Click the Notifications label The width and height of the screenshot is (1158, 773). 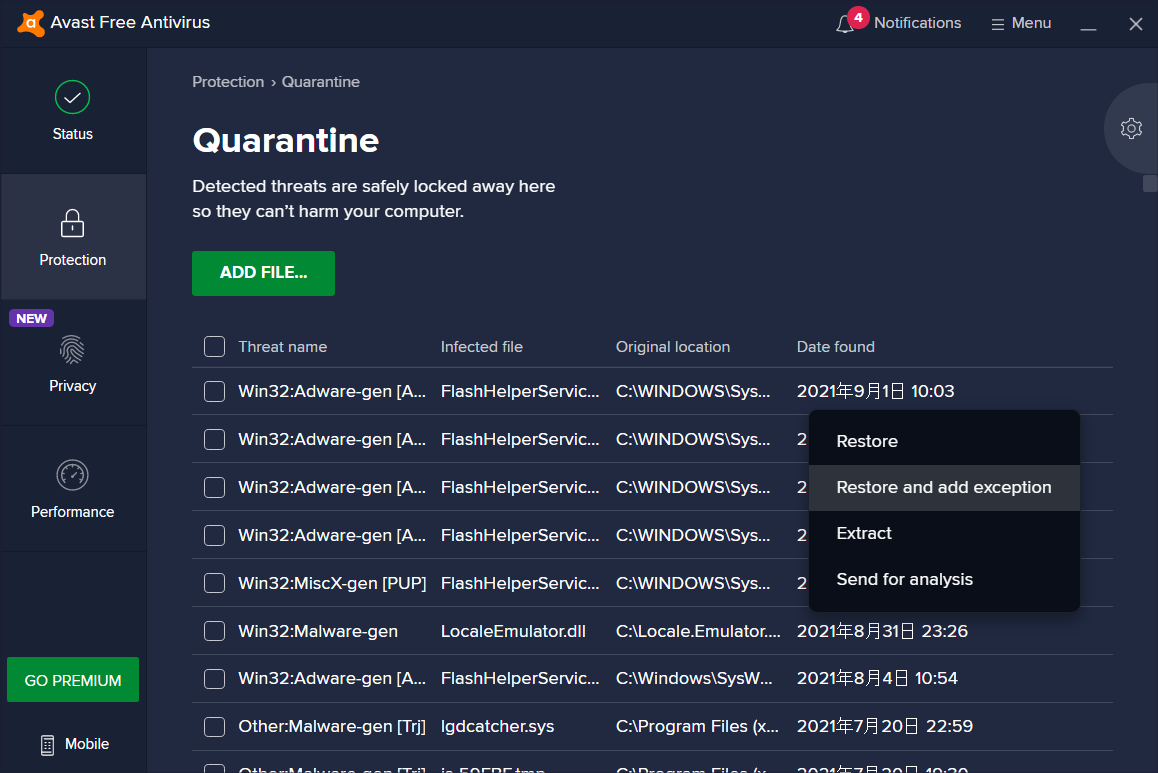point(917,23)
